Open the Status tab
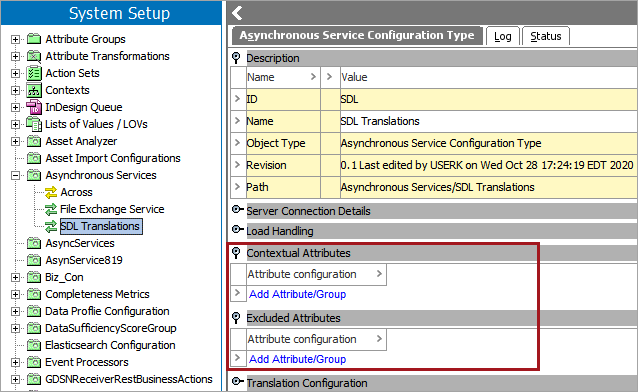Screen dimensions: 638x392 coord(546,36)
